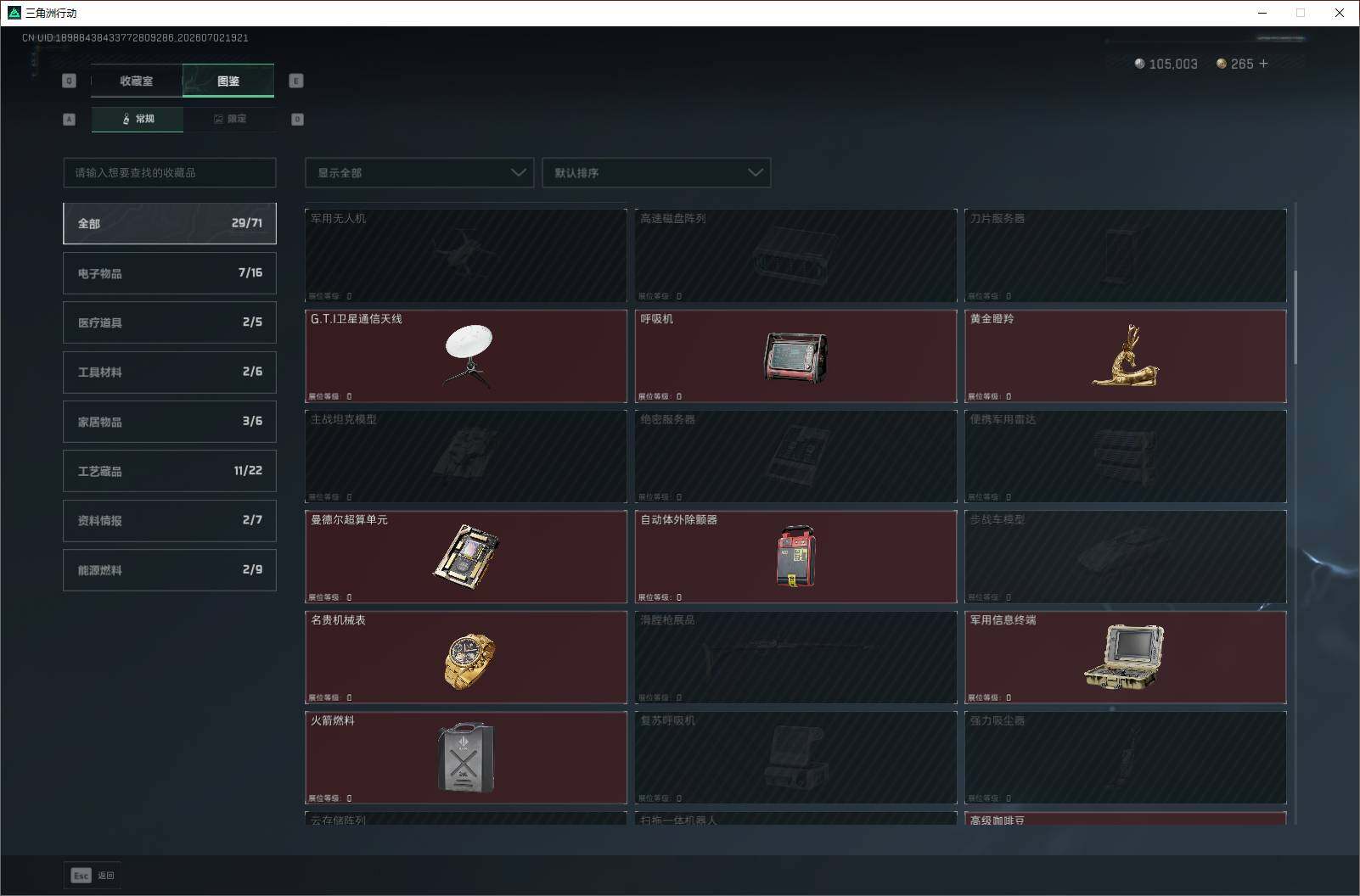Viewport: 1360px width, 896px height.
Task: Switch to the 收藏室 tab
Action: pos(137,81)
